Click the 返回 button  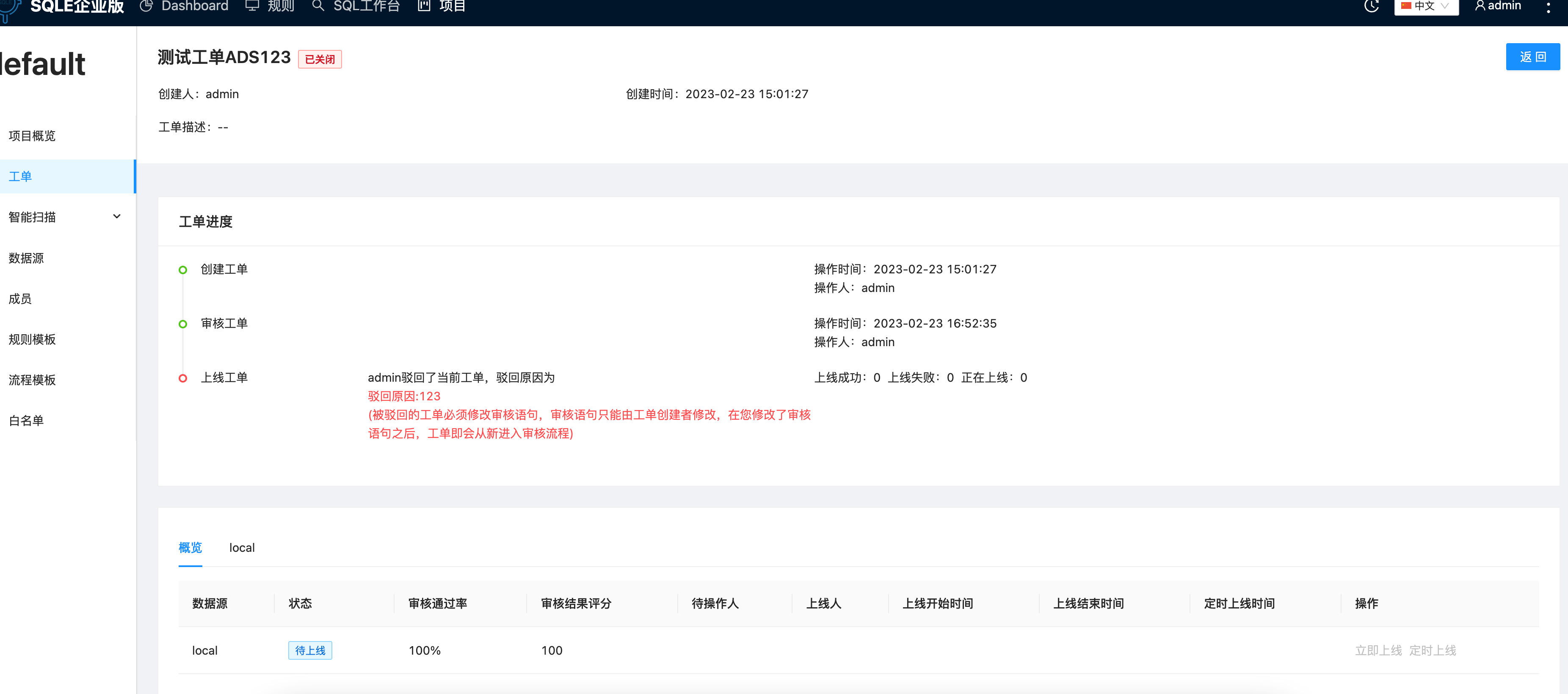[1533, 57]
